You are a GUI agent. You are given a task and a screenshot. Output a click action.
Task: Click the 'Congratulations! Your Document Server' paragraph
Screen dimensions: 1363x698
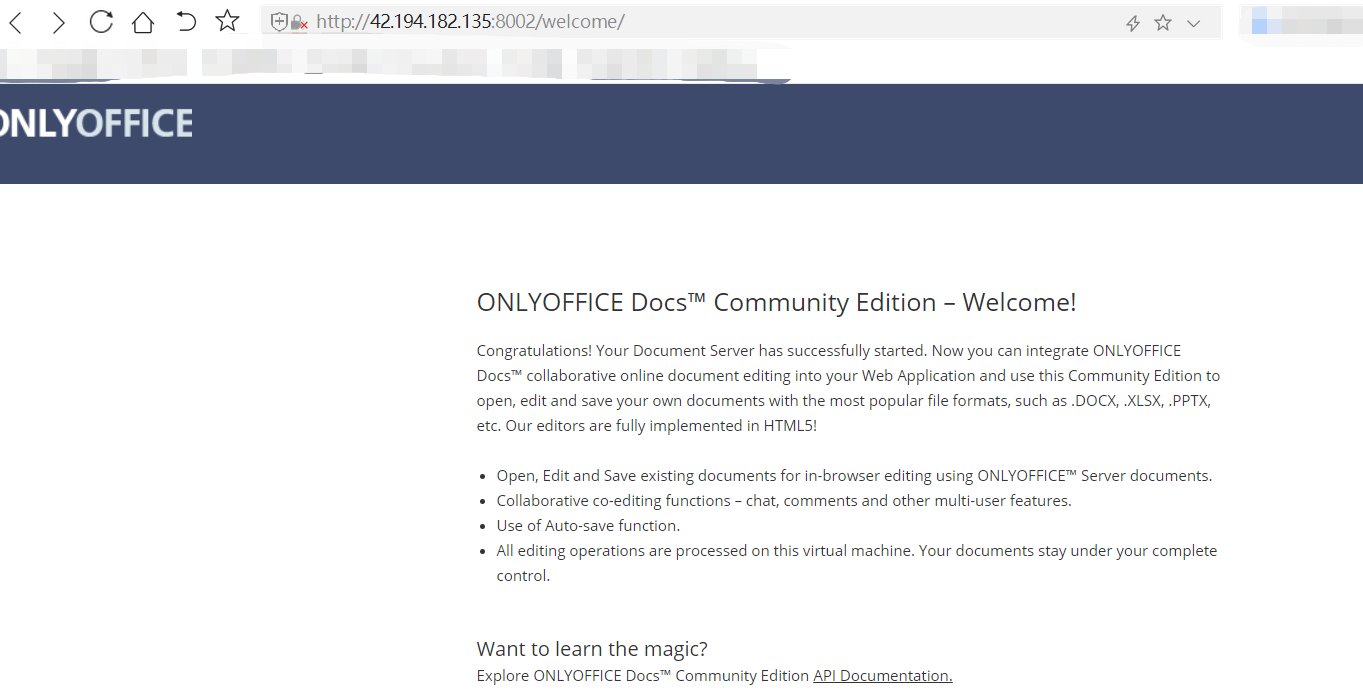(x=849, y=388)
